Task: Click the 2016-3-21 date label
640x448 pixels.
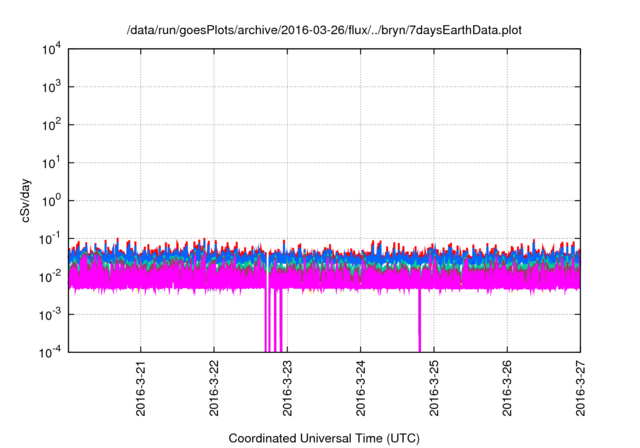Action: pos(141,388)
